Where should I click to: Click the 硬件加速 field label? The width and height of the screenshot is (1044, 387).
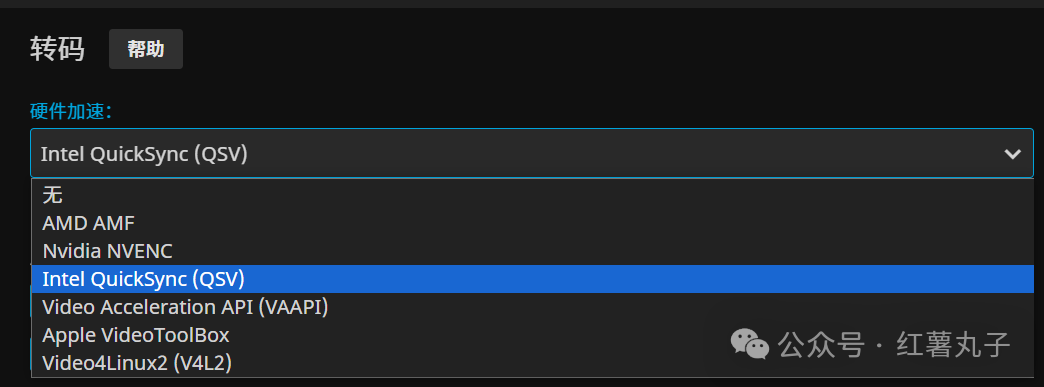tap(71, 111)
